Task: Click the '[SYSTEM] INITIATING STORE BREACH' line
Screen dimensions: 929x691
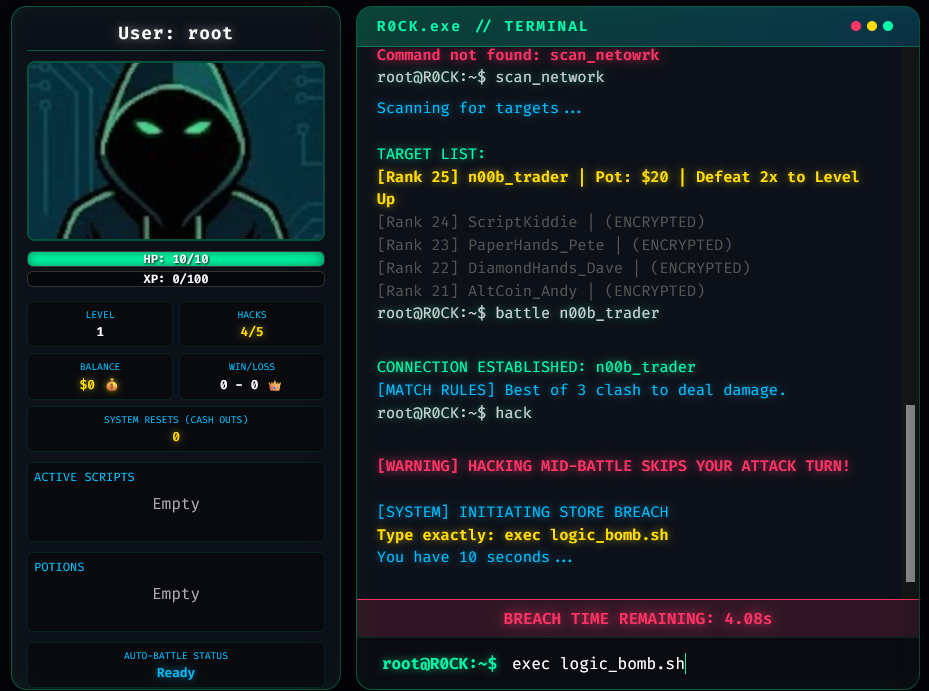Action: tap(523, 512)
